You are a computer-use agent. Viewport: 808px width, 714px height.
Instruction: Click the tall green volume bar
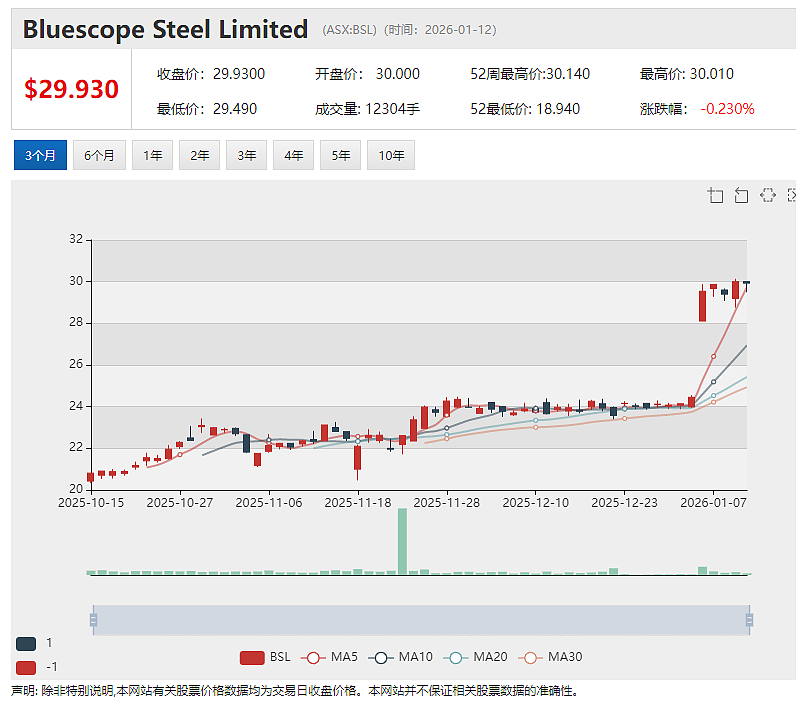[402, 541]
